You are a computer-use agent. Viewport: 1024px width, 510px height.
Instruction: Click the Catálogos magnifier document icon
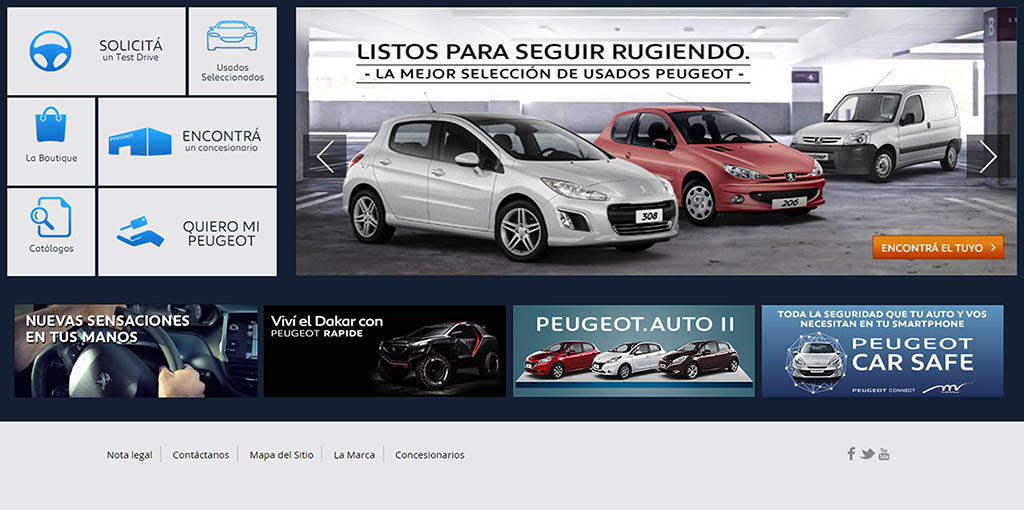51,217
